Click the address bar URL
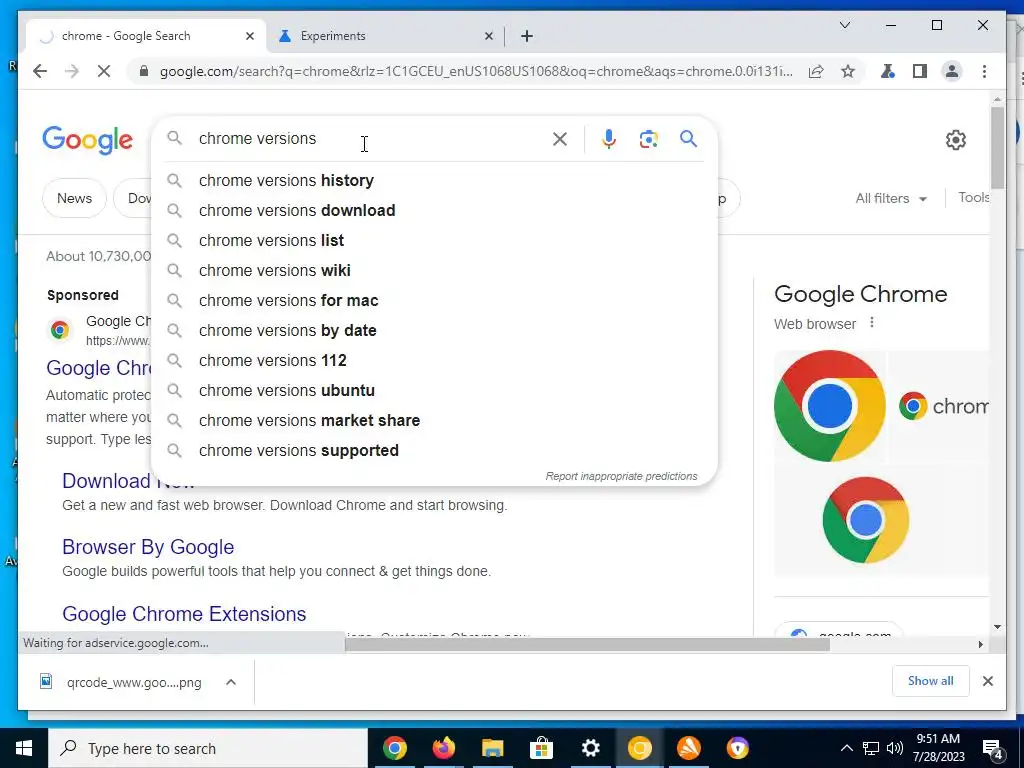Viewport: 1024px width, 768px height. click(476, 71)
